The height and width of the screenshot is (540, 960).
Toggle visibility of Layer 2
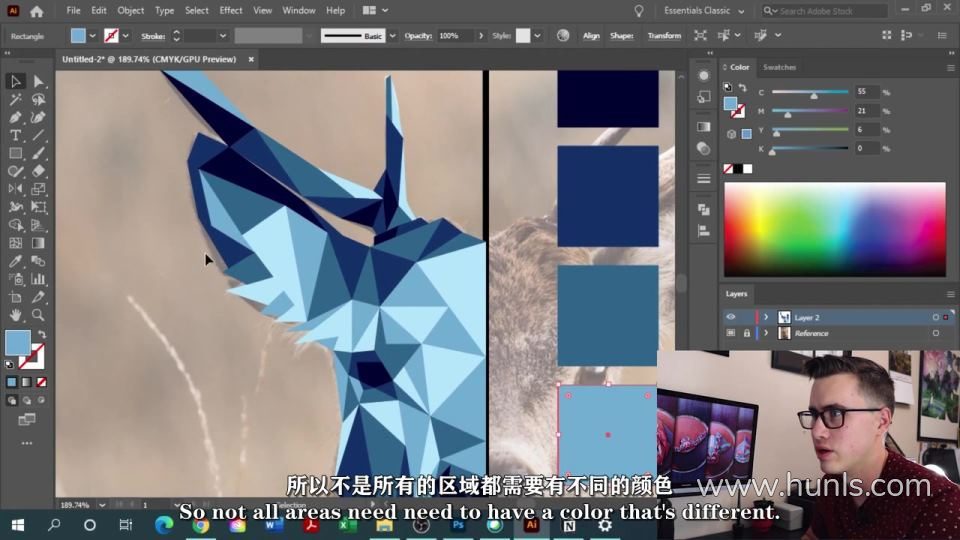(x=730, y=317)
